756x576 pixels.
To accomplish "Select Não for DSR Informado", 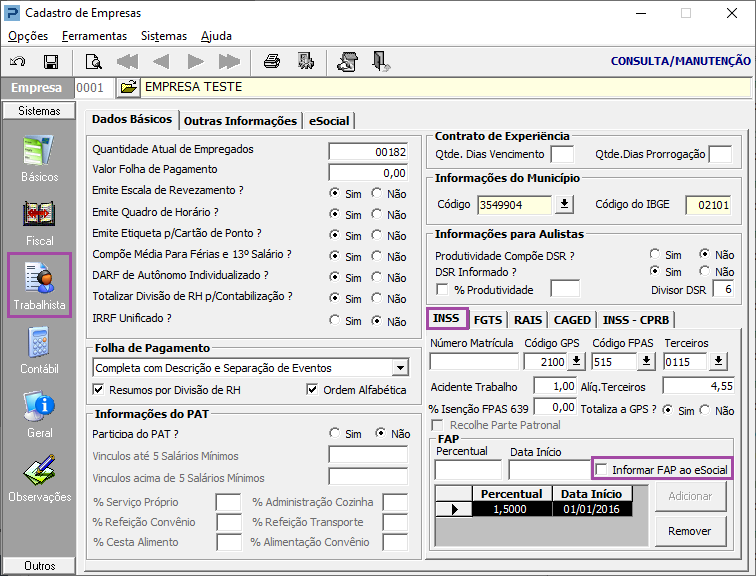I will click(704, 271).
